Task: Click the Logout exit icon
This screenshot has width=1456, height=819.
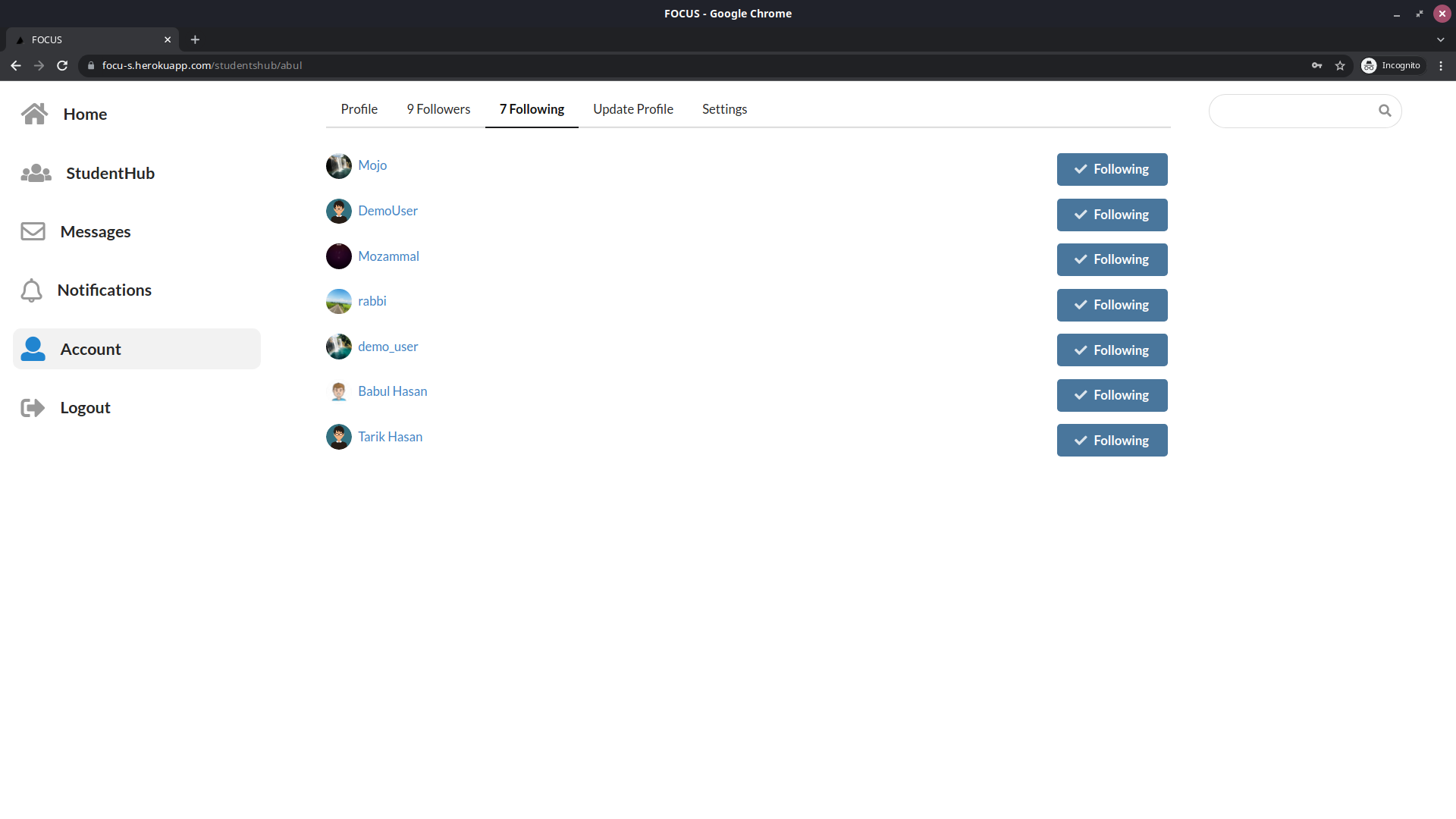Action: pyautogui.click(x=32, y=407)
